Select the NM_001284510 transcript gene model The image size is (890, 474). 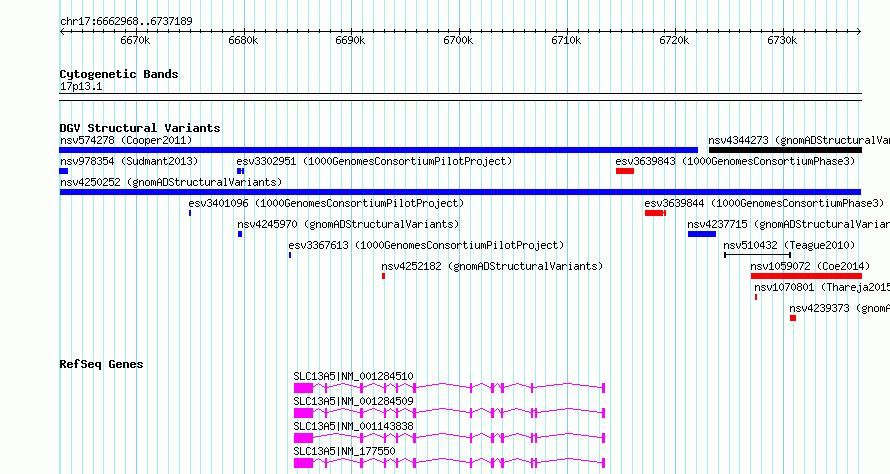pyautogui.click(x=450, y=388)
